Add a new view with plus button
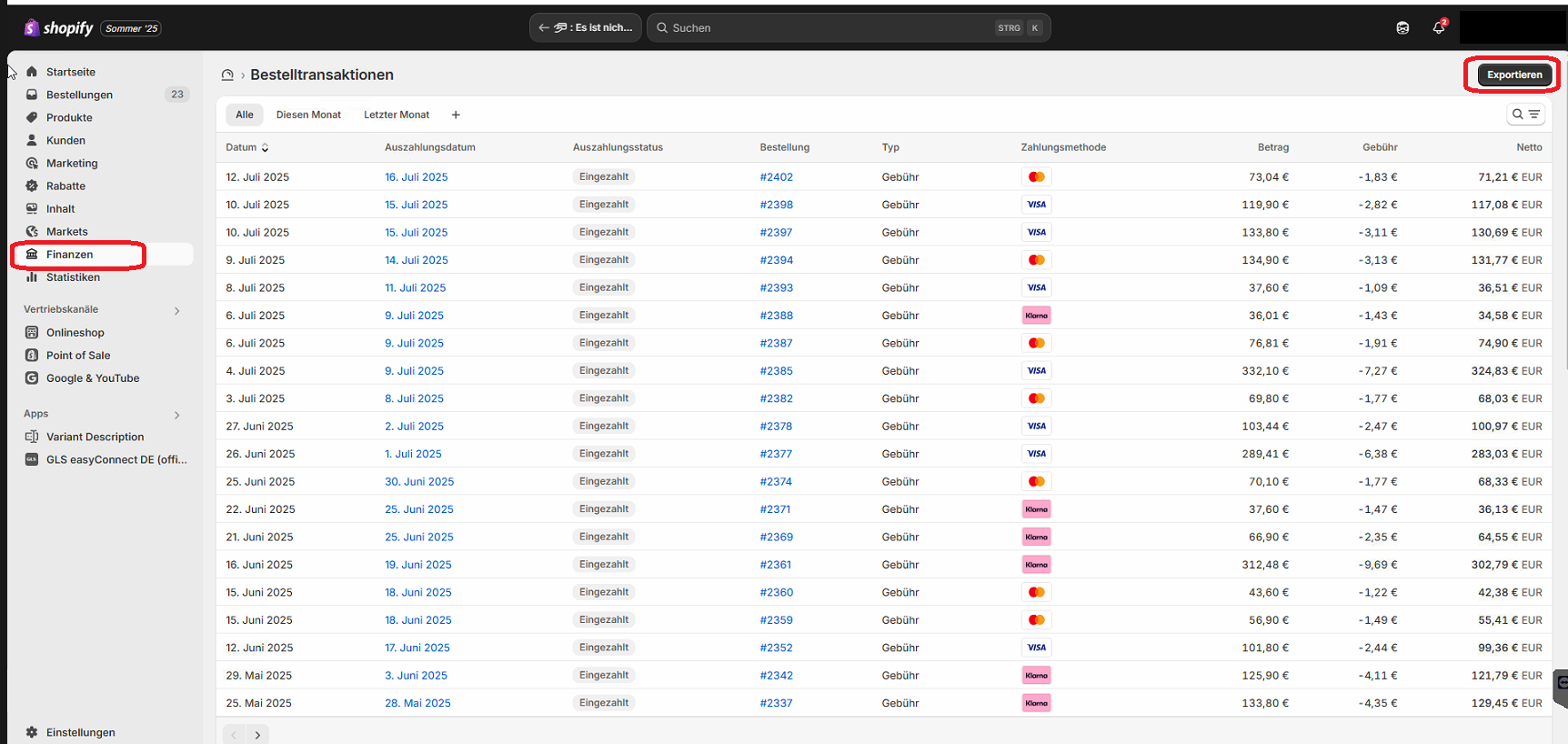 (x=456, y=115)
